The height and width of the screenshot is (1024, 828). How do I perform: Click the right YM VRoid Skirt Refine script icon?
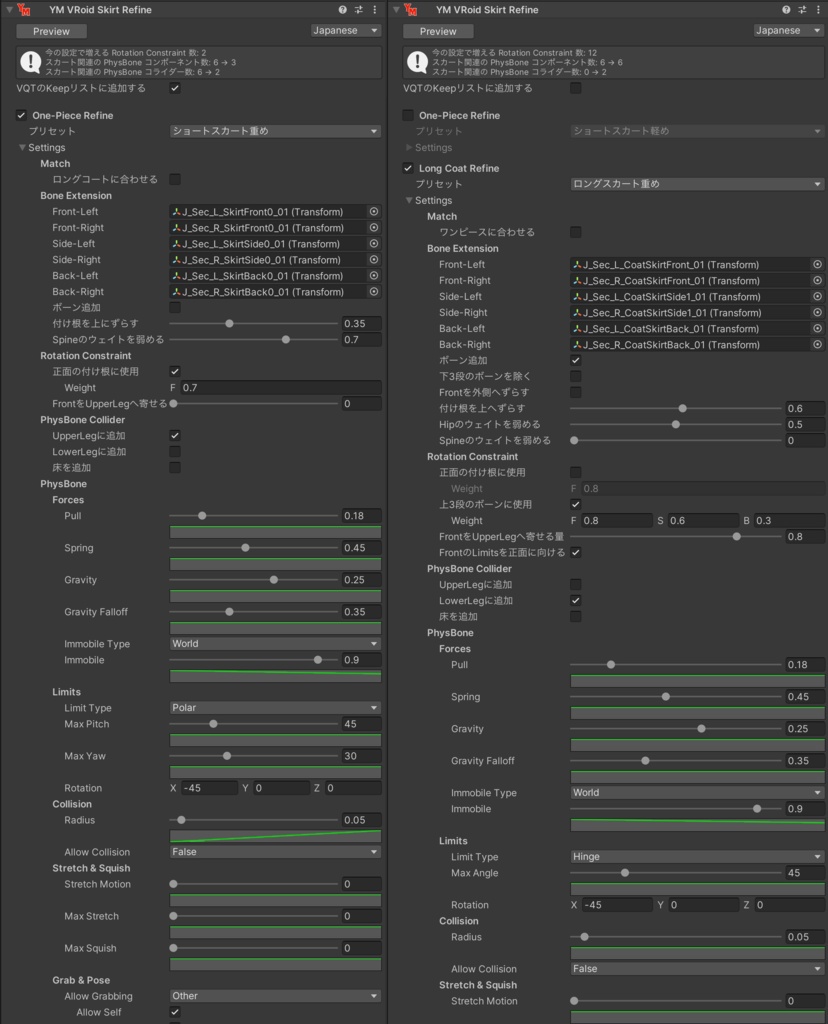[411, 10]
